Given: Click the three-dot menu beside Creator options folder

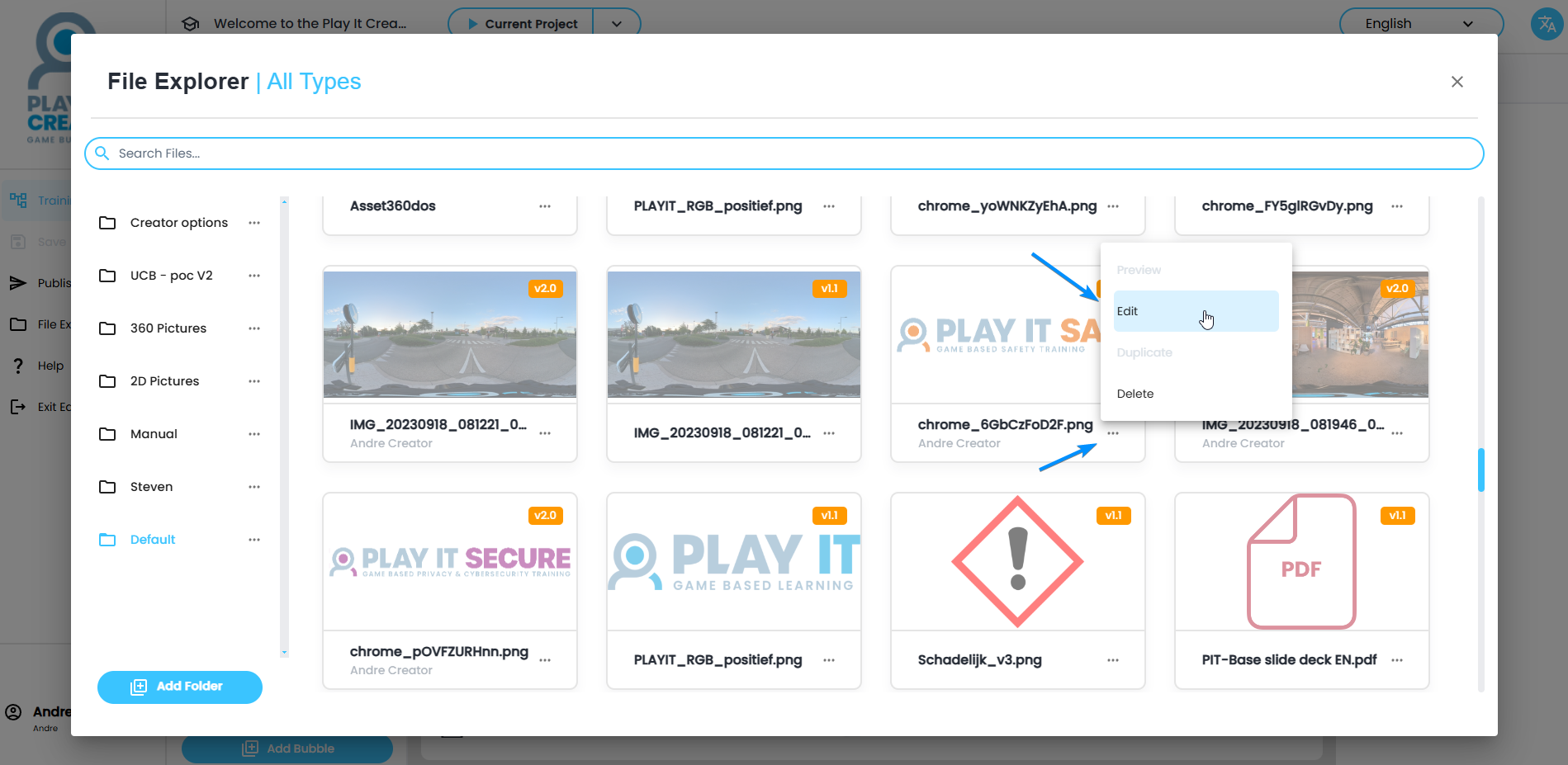Looking at the screenshot, I should tap(254, 223).
